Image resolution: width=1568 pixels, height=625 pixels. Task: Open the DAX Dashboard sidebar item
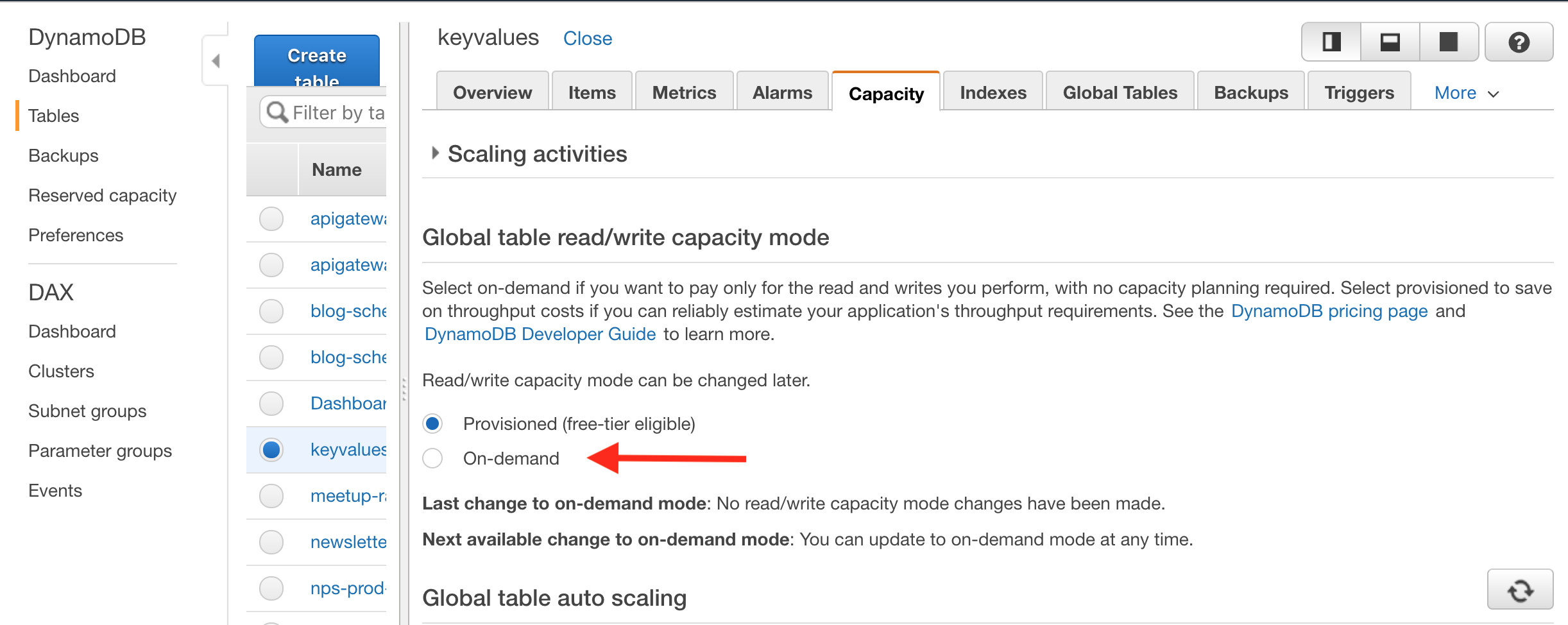coord(72,331)
